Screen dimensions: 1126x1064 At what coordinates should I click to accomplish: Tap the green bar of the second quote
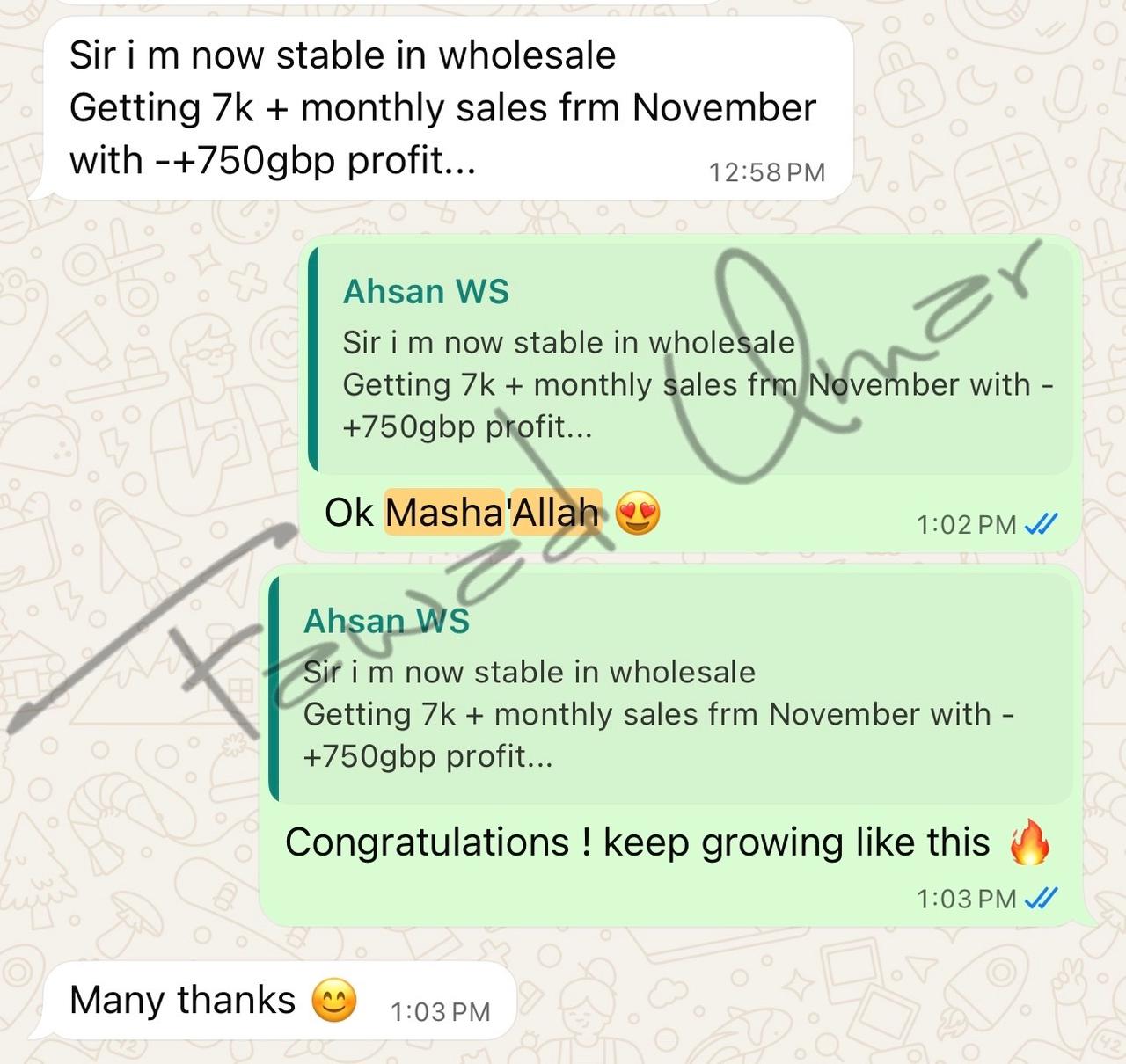tap(274, 689)
